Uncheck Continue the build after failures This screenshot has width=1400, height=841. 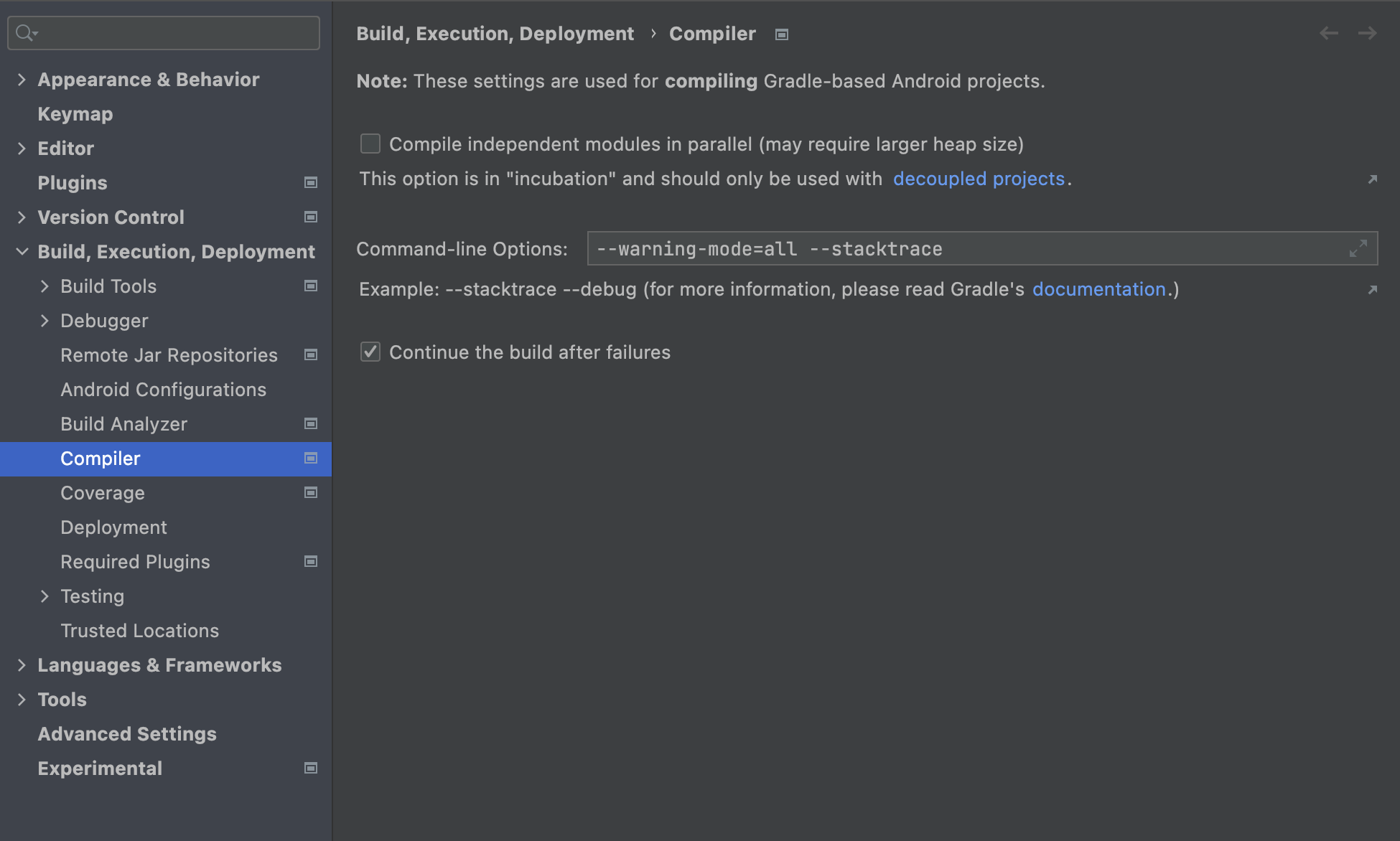click(x=370, y=352)
